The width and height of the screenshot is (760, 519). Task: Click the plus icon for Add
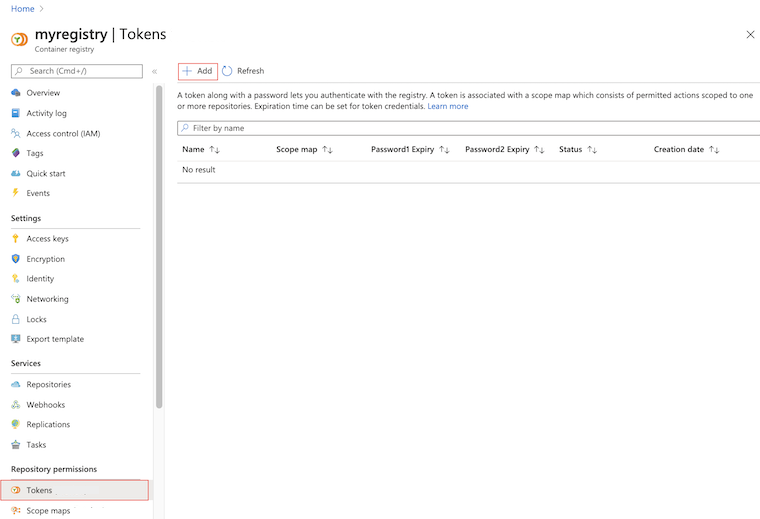coord(187,71)
